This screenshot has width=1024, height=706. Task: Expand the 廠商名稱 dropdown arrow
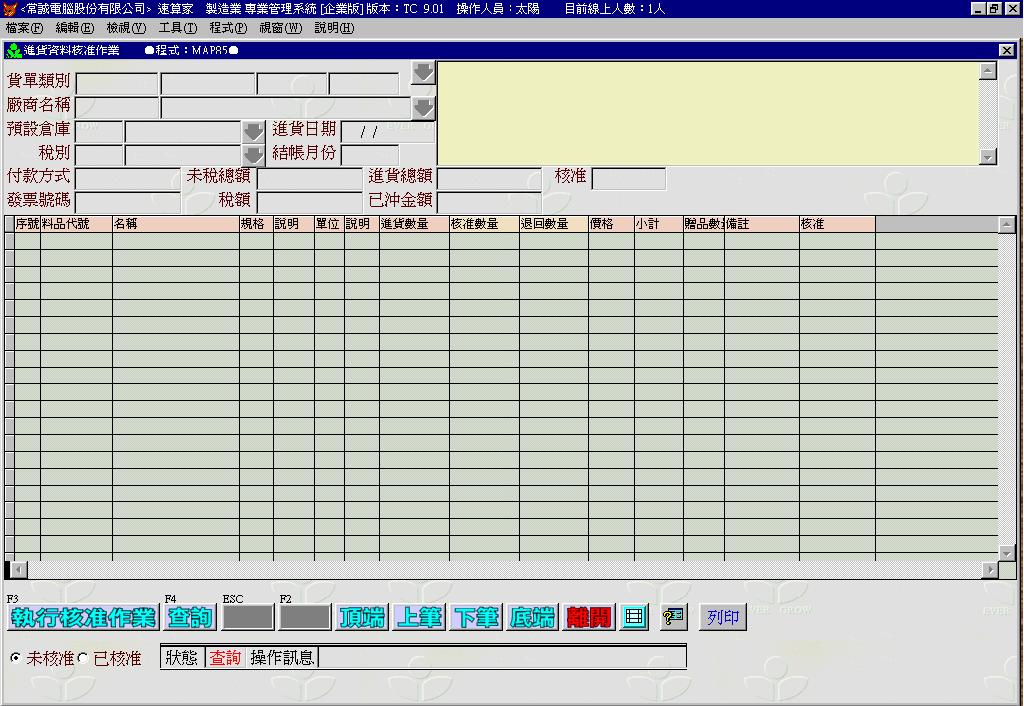click(423, 107)
